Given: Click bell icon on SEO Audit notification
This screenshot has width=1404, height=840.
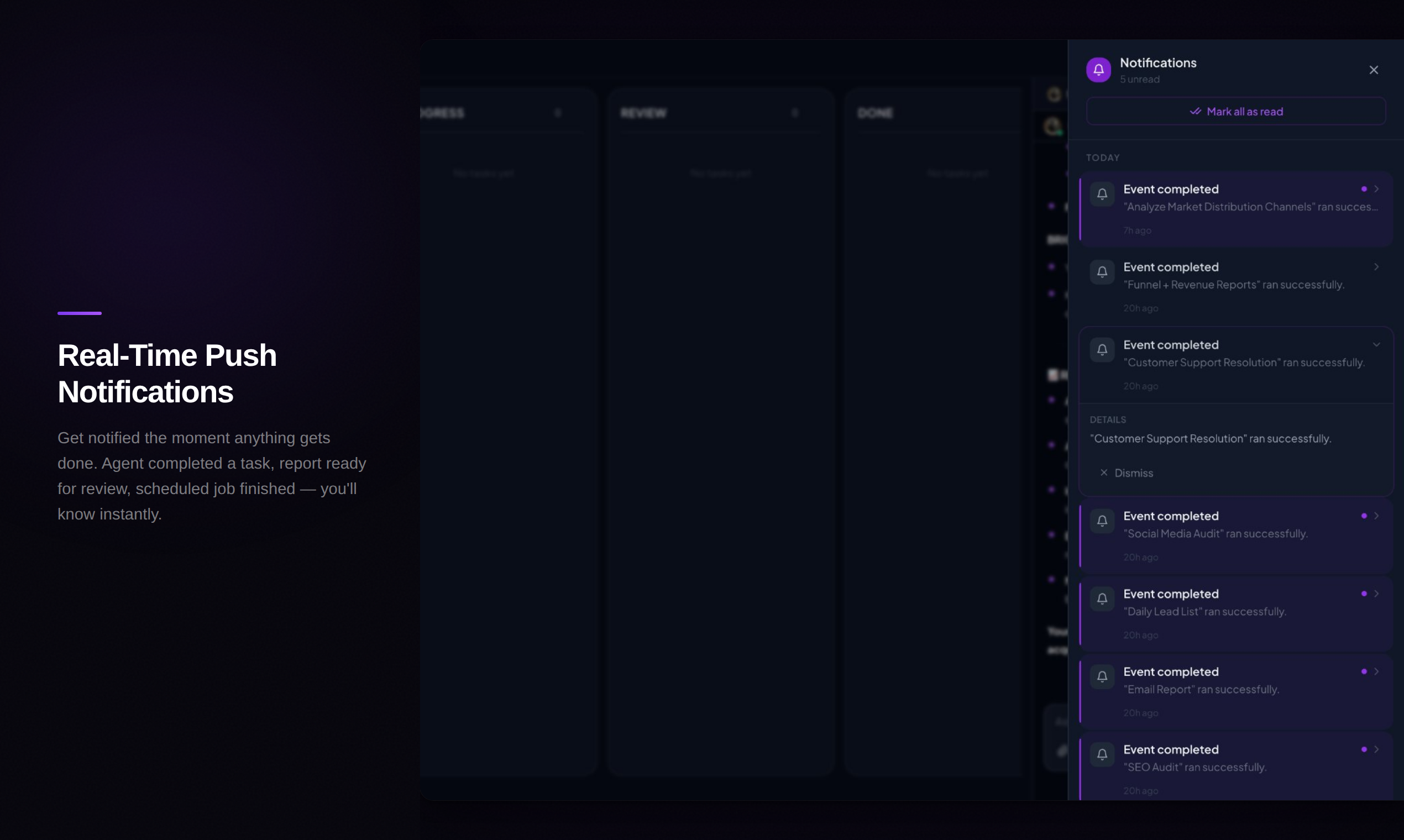Looking at the screenshot, I should pos(1102,754).
